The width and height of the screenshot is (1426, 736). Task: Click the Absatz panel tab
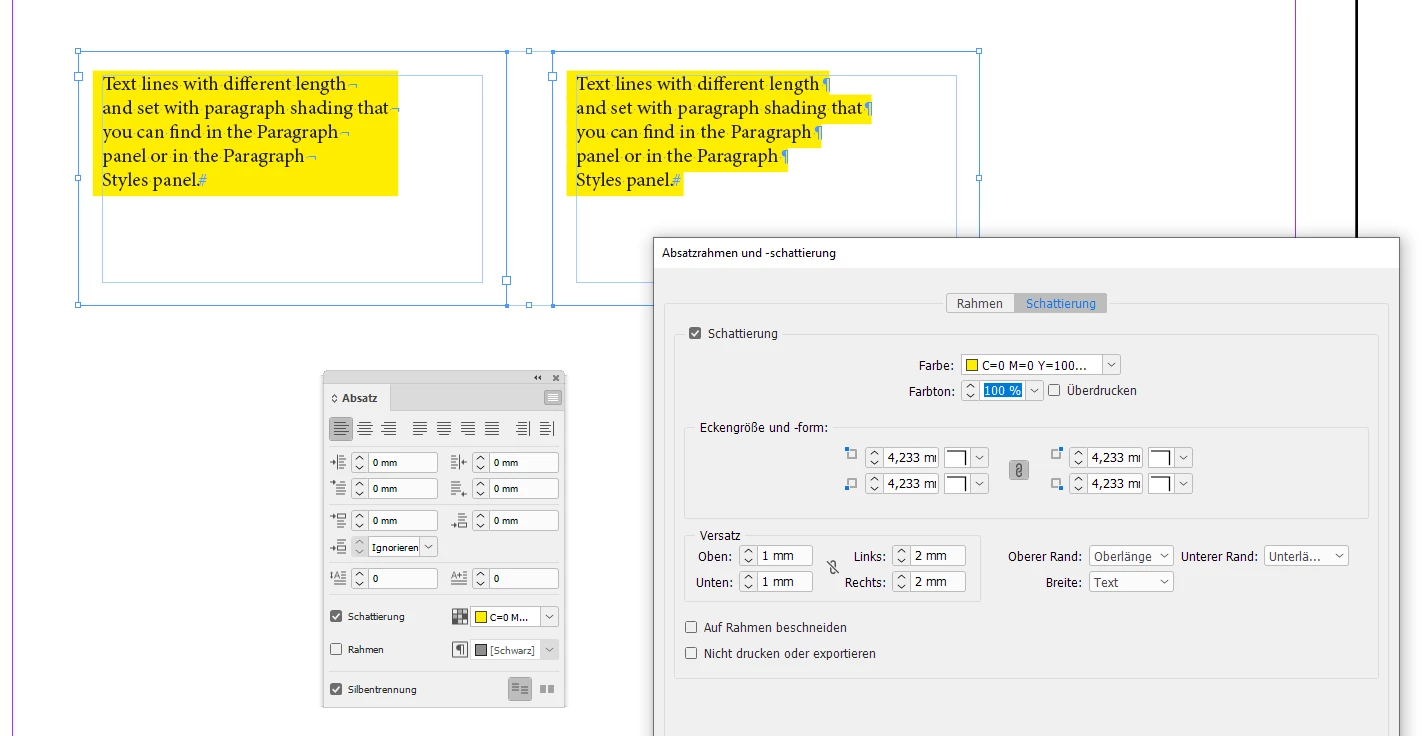[x=356, y=398]
